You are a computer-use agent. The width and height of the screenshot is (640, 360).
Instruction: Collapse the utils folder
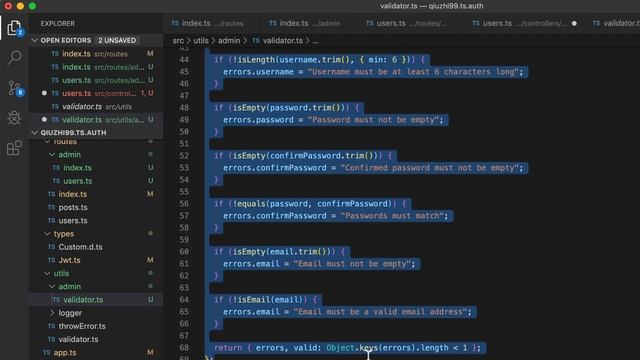[47, 273]
